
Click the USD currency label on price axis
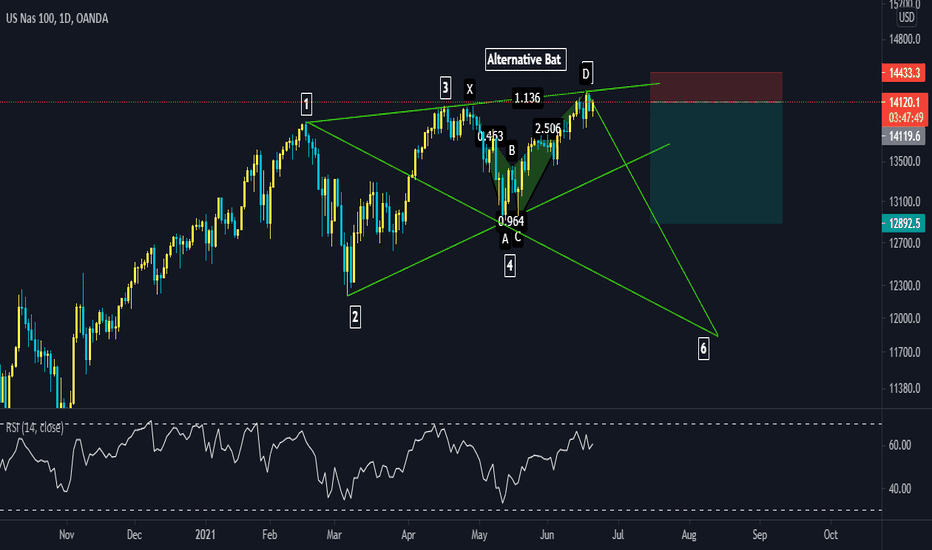(906, 17)
